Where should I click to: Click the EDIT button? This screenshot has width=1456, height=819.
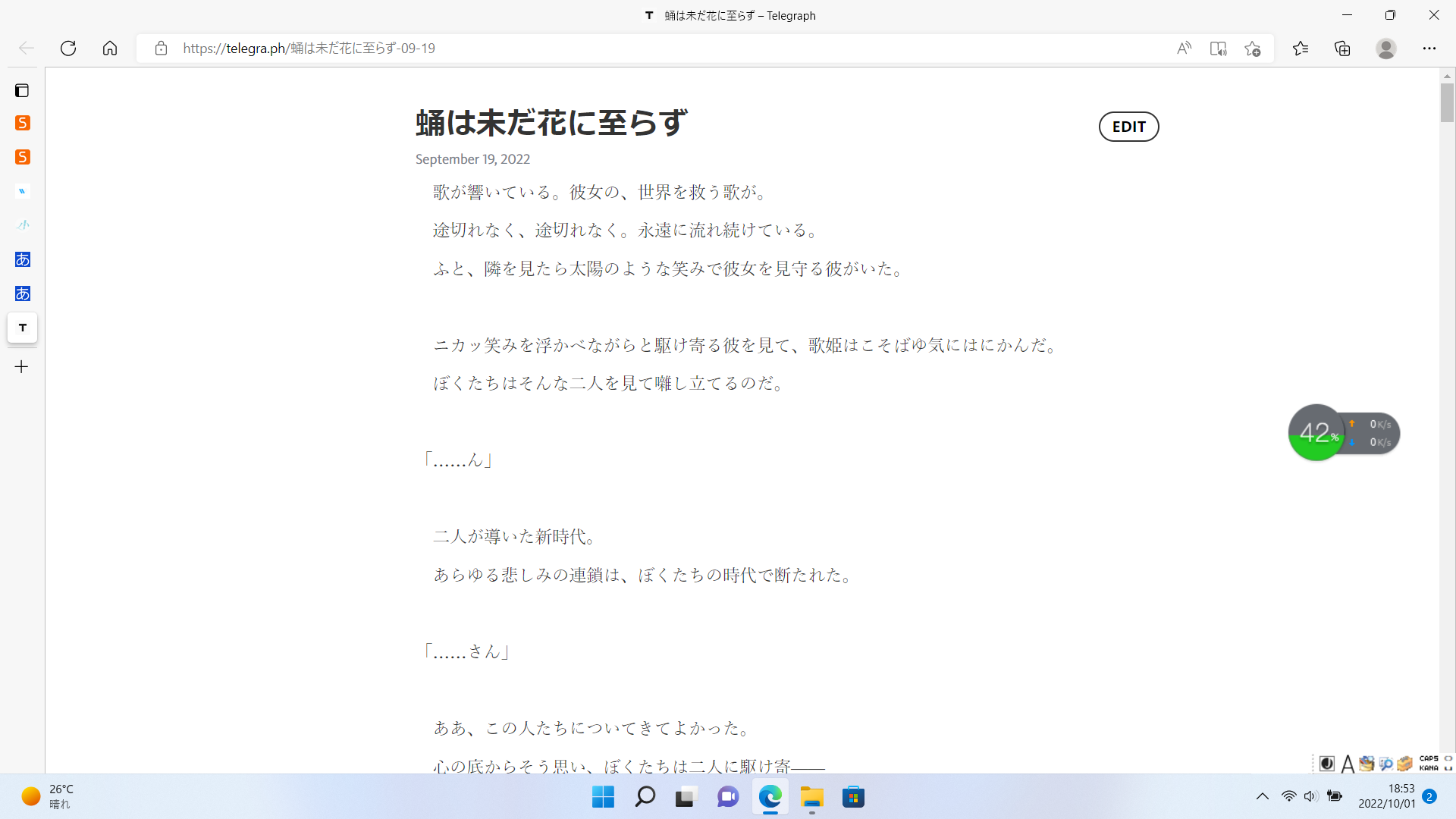click(1128, 127)
